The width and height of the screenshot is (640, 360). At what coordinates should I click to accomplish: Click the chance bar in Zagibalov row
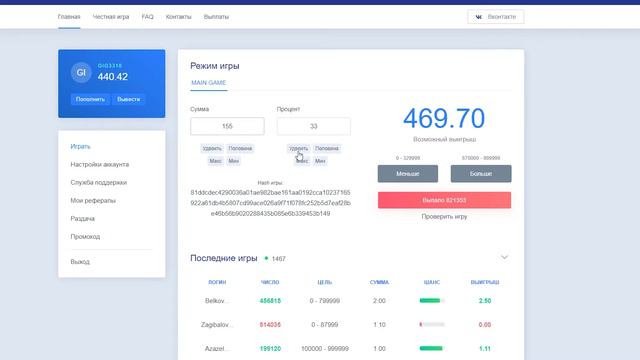coord(432,325)
